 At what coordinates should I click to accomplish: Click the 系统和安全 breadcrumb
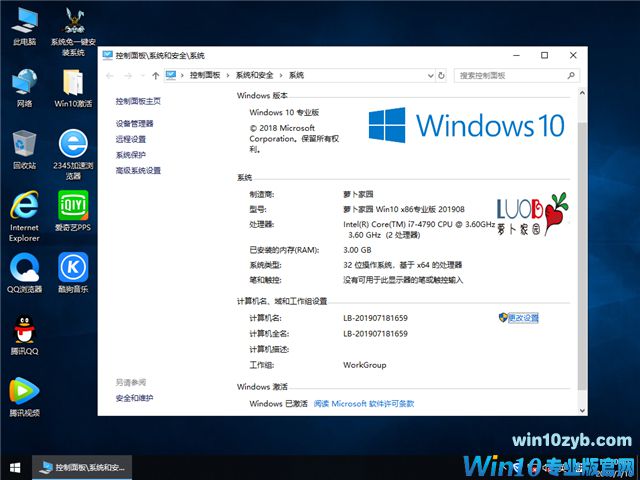tap(255, 75)
